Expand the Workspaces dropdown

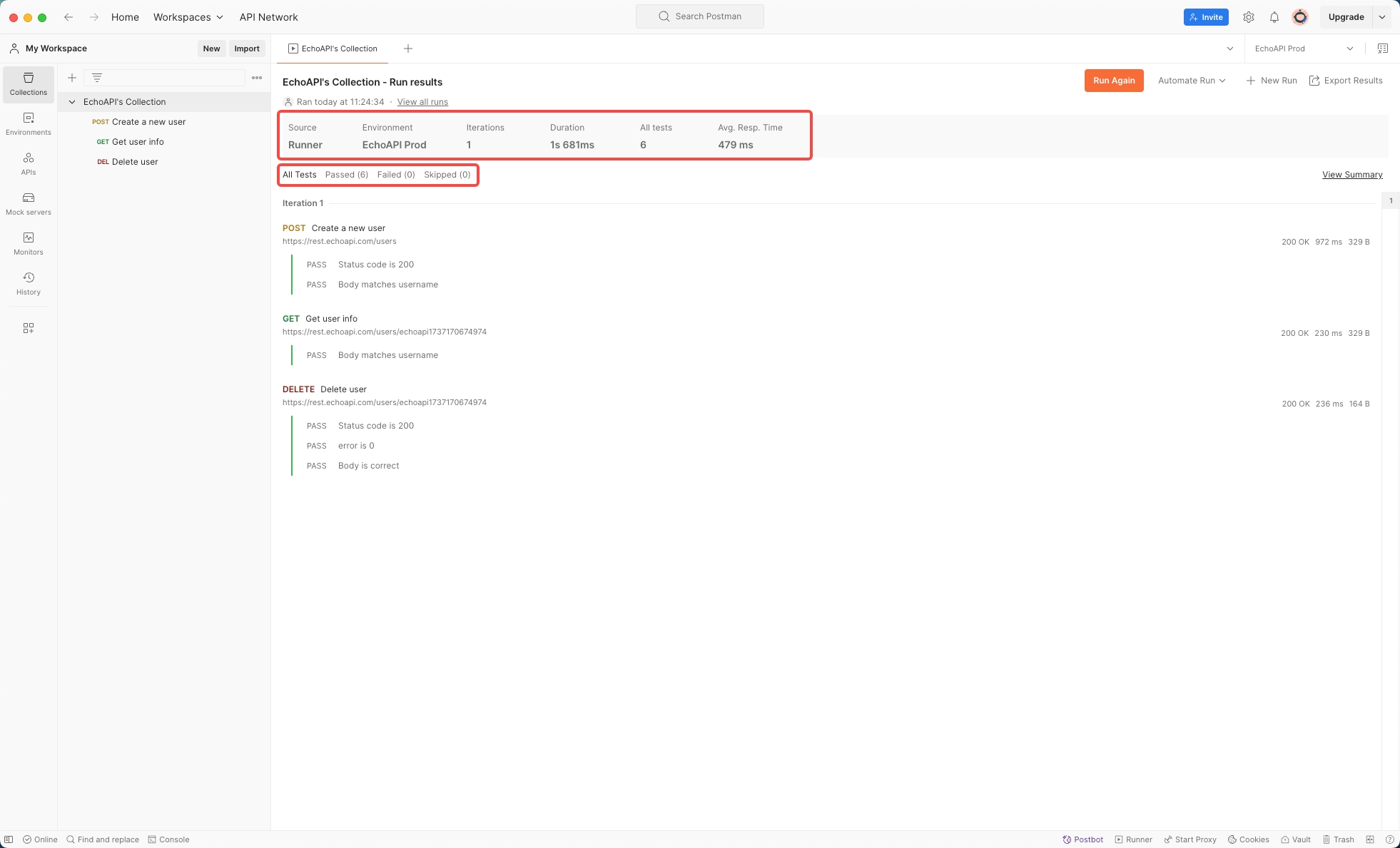188,17
